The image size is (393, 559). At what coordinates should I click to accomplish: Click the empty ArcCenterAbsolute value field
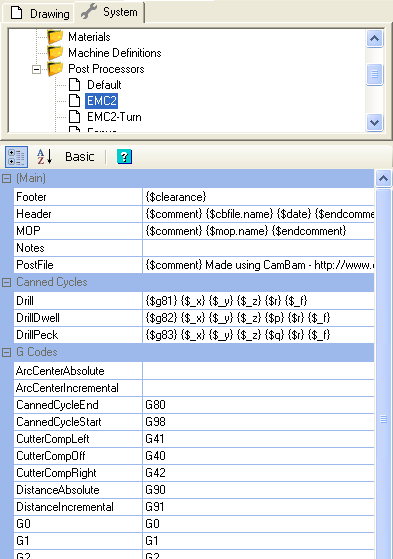point(258,371)
